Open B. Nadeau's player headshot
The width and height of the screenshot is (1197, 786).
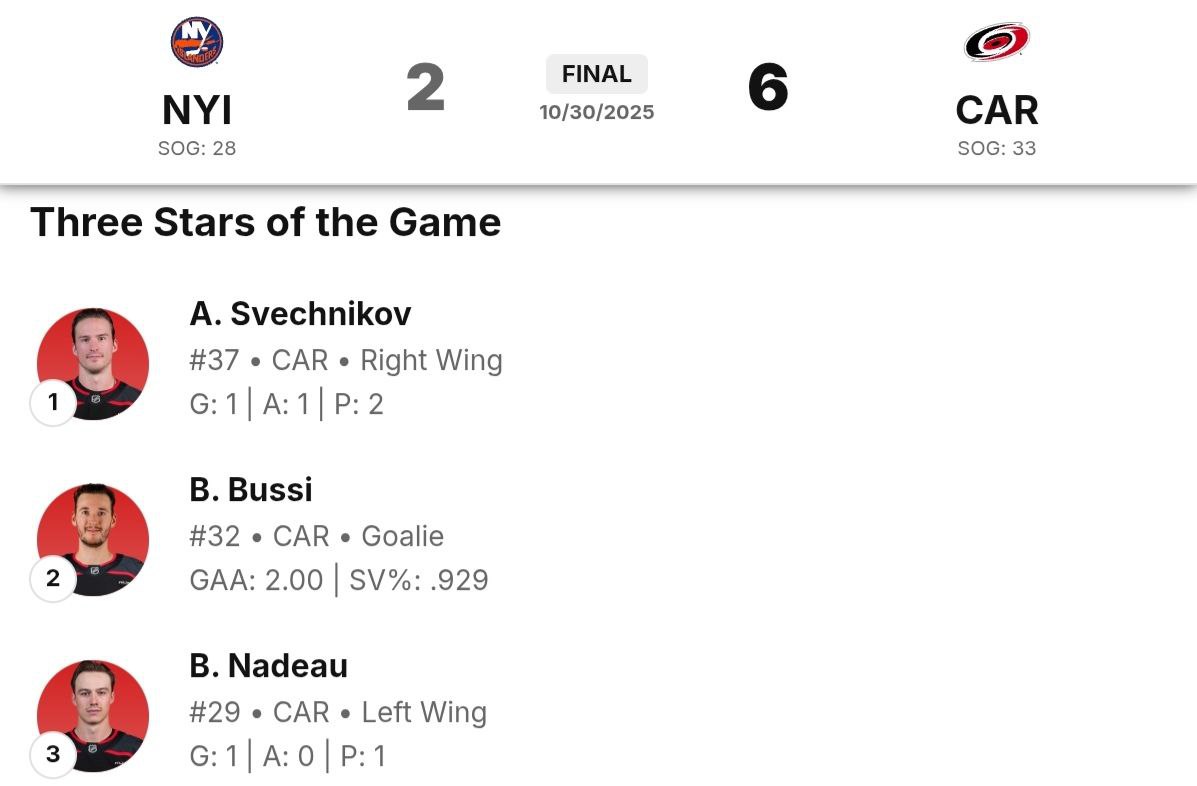point(93,715)
